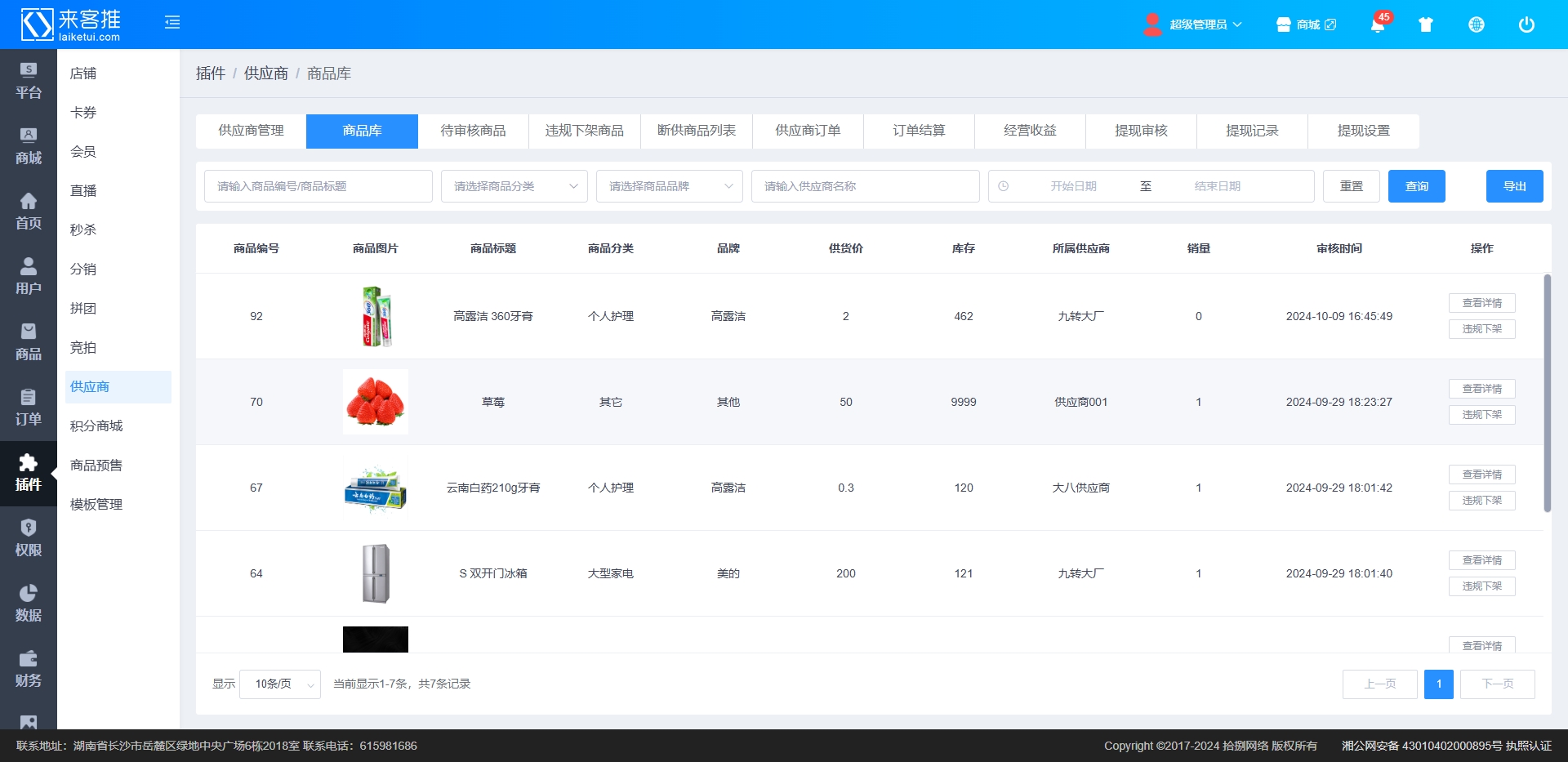This screenshot has width=1568, height=762.
Task: Open the 平台 section in left sidebar
Action: [29, 81]
